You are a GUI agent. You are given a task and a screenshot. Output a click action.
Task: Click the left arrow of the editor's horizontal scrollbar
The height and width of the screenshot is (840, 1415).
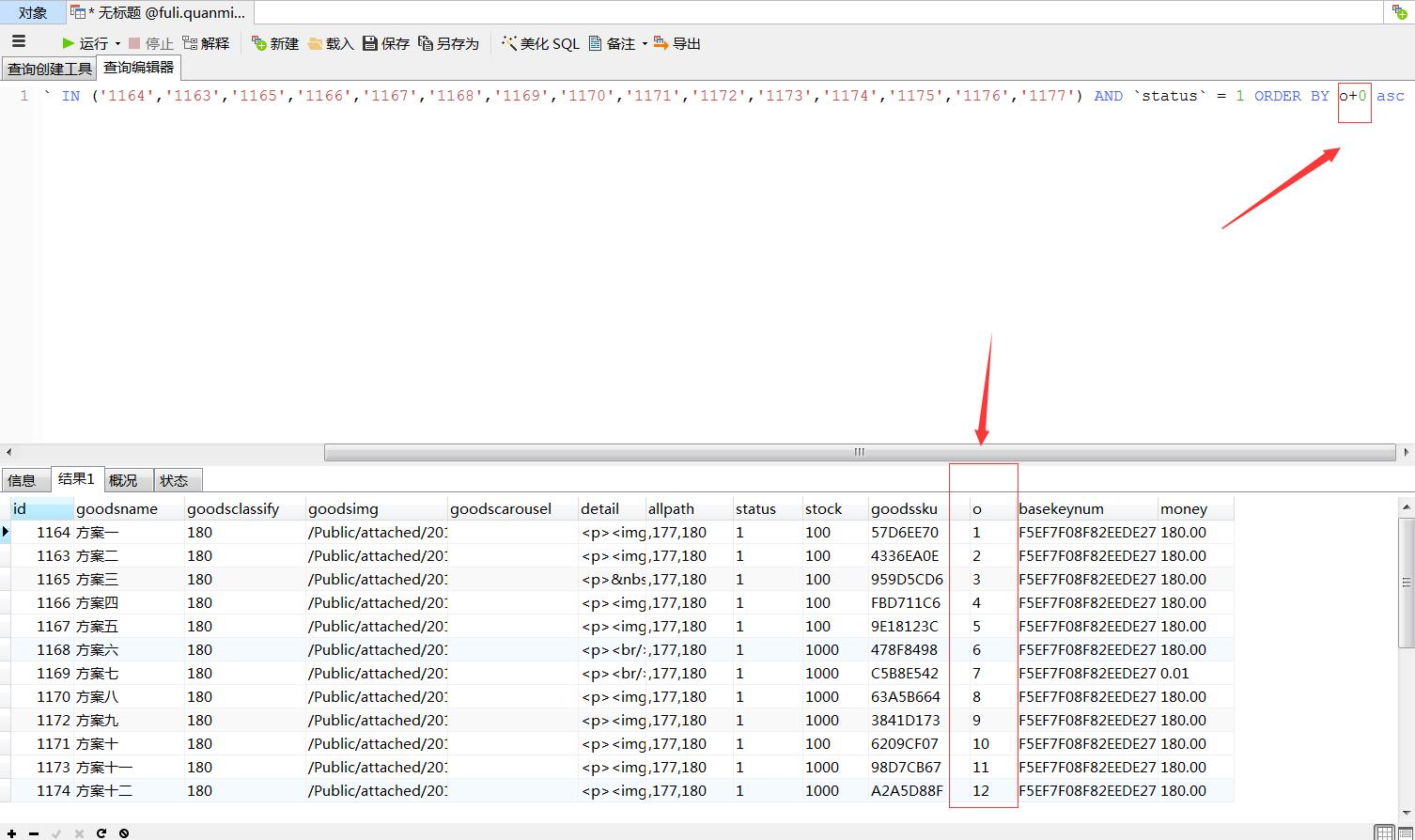coord(8,452)
